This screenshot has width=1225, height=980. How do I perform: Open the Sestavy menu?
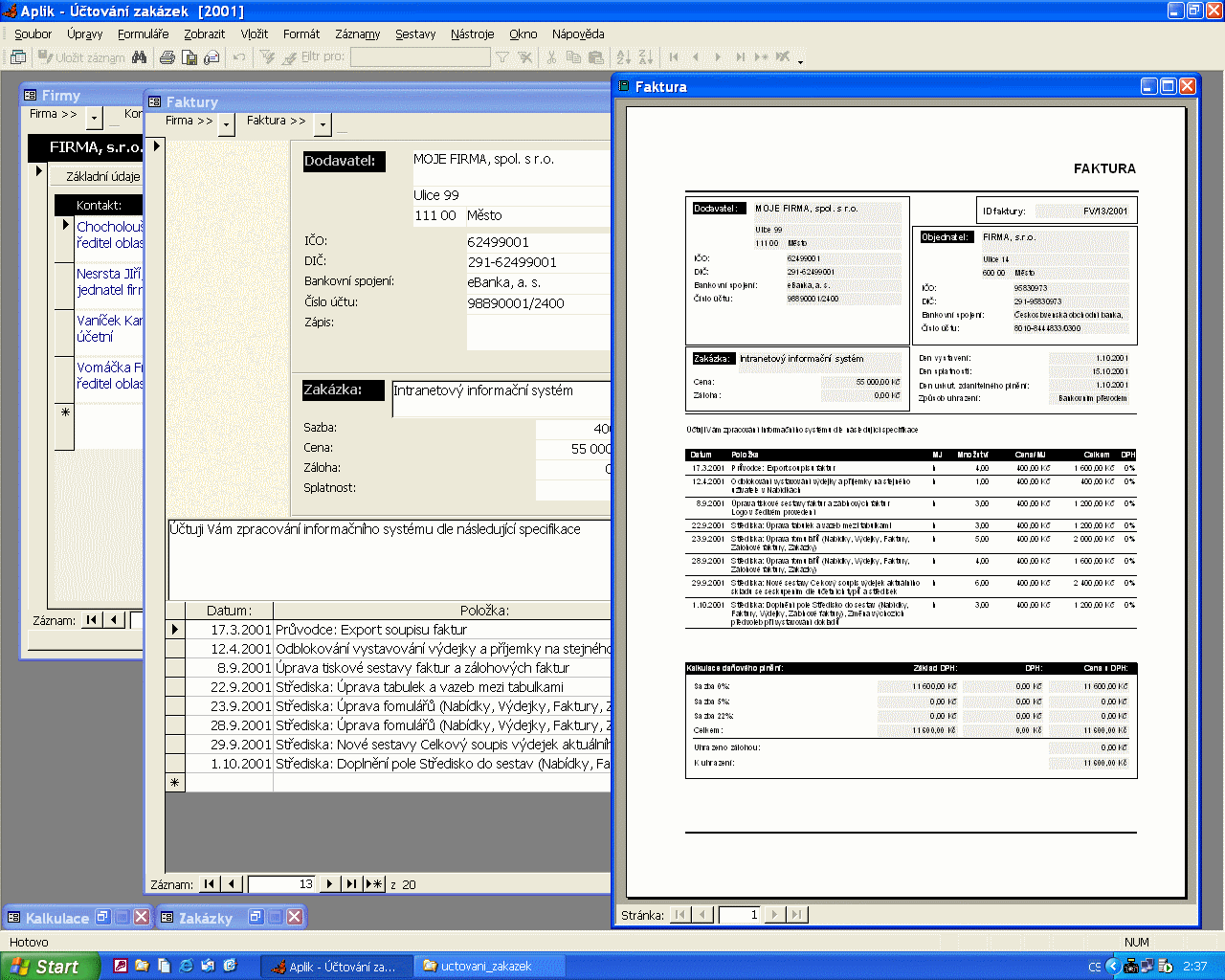click(x=415, y=33)
